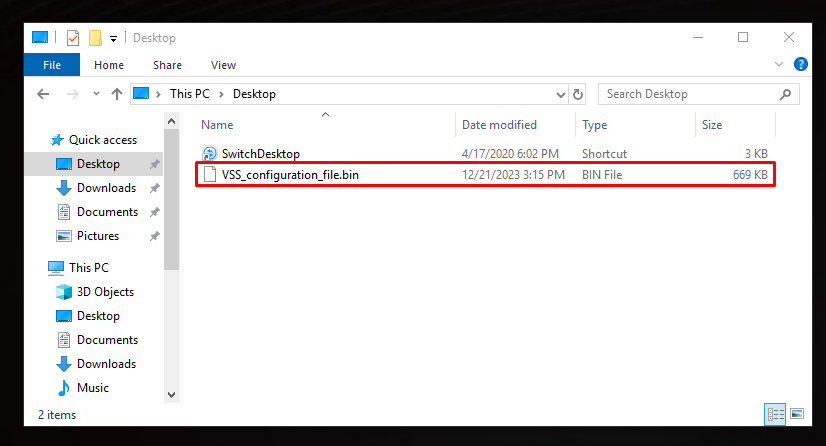Click the pin icon beside Documents
The image size is (826, 446).
tap(154, 212)
